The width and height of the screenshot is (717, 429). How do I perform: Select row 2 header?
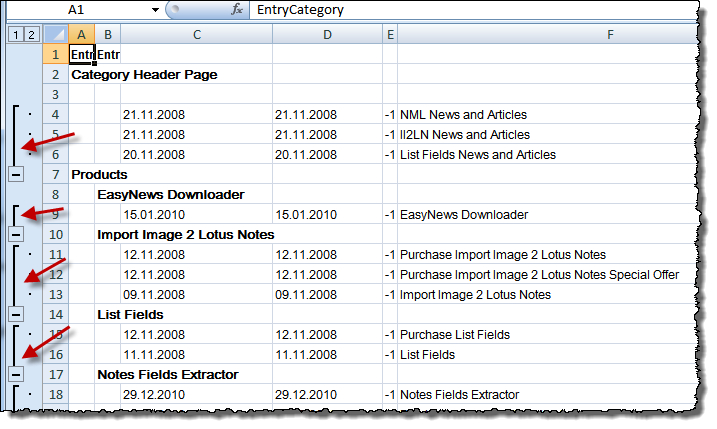click(56, 75)
